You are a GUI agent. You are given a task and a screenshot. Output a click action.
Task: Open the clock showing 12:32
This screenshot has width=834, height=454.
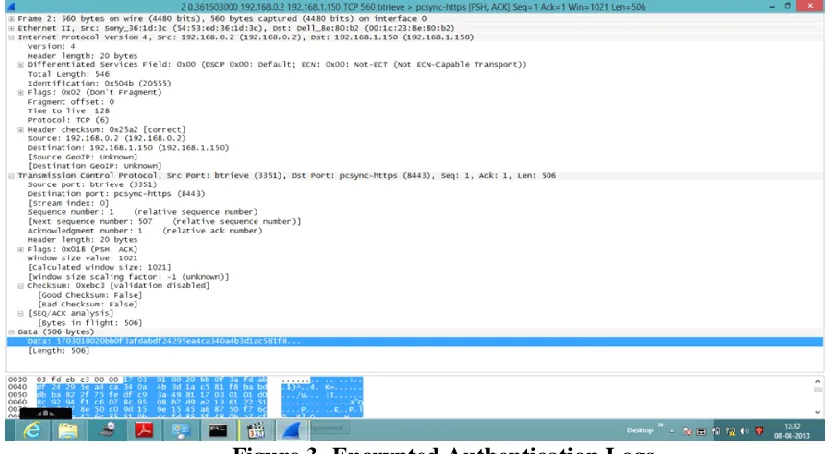[x=793, y=431]
